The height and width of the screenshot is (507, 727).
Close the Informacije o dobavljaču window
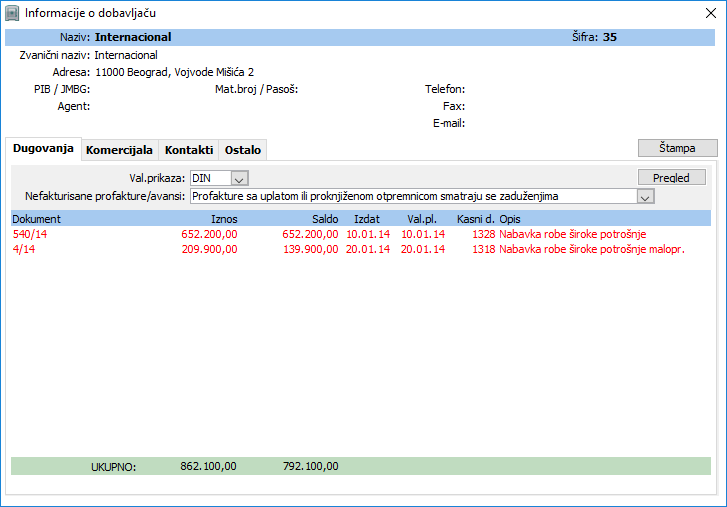click(711, 13)
